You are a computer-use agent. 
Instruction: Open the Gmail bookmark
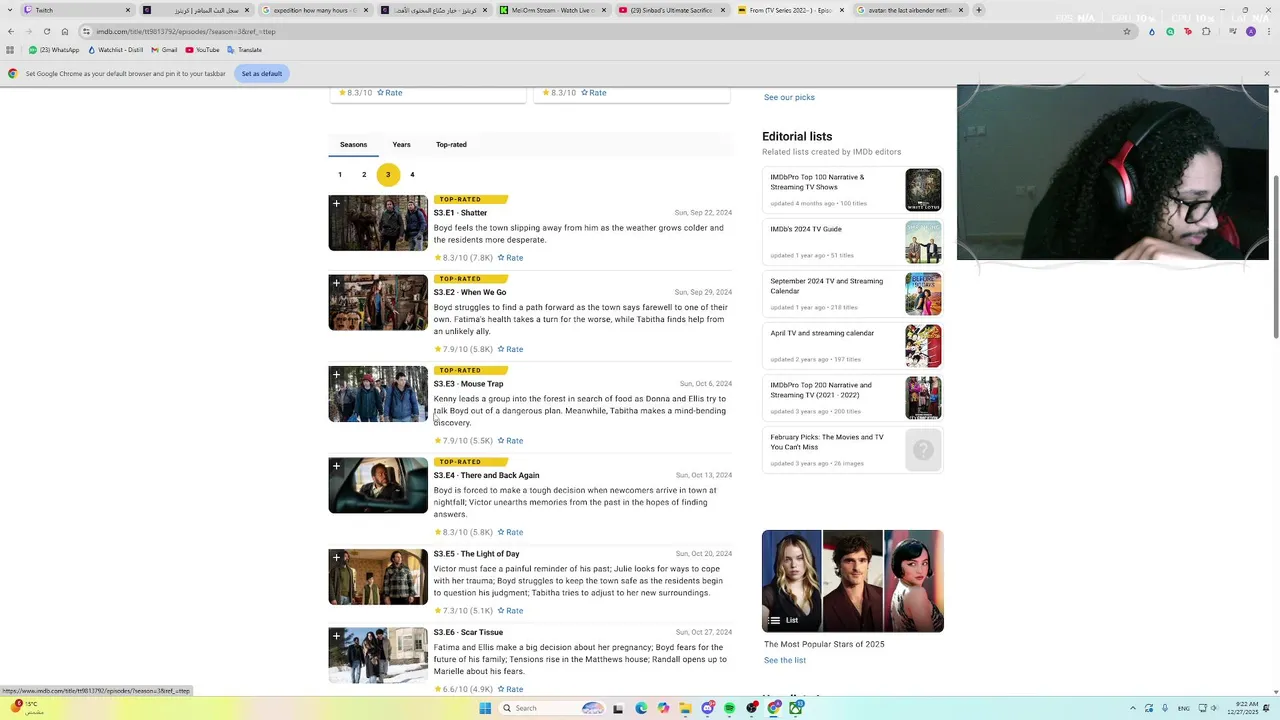click(164, 50)
